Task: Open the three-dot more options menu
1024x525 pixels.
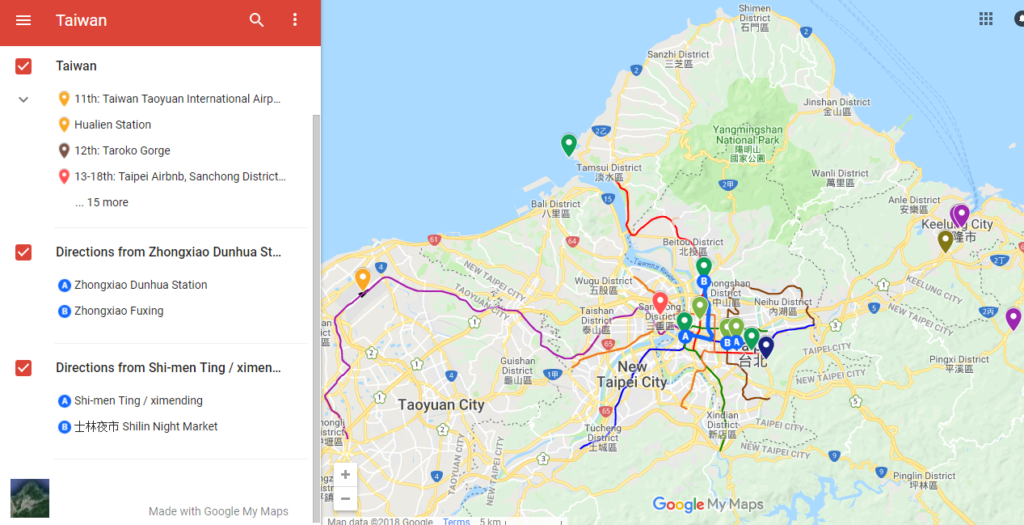Action: pyautogui.click(x=295, y=20)
